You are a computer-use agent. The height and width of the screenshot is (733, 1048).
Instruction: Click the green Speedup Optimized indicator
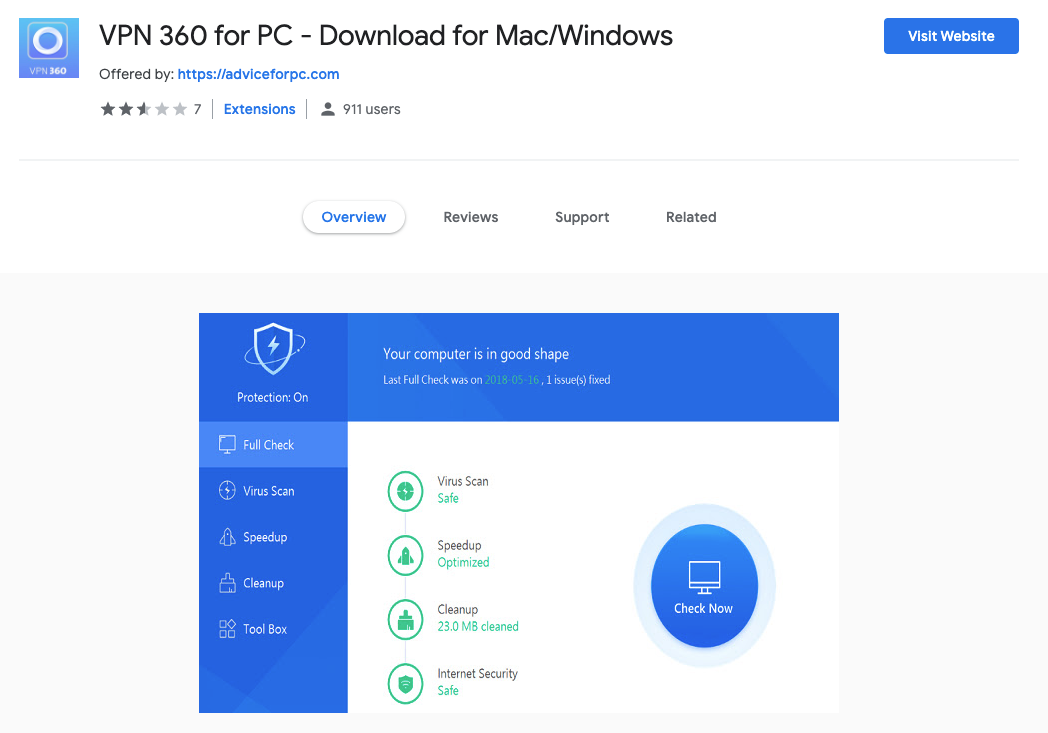point(405,555)
